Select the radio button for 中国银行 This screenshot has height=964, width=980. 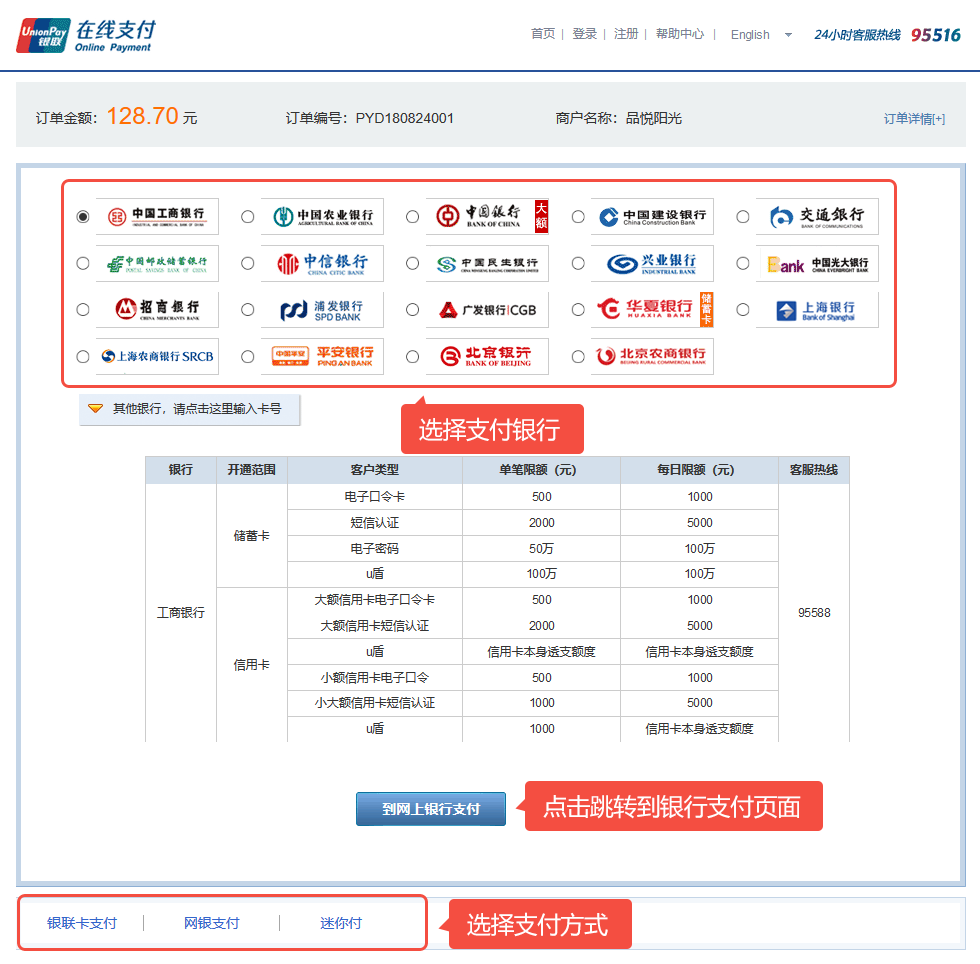coord(412,216)
